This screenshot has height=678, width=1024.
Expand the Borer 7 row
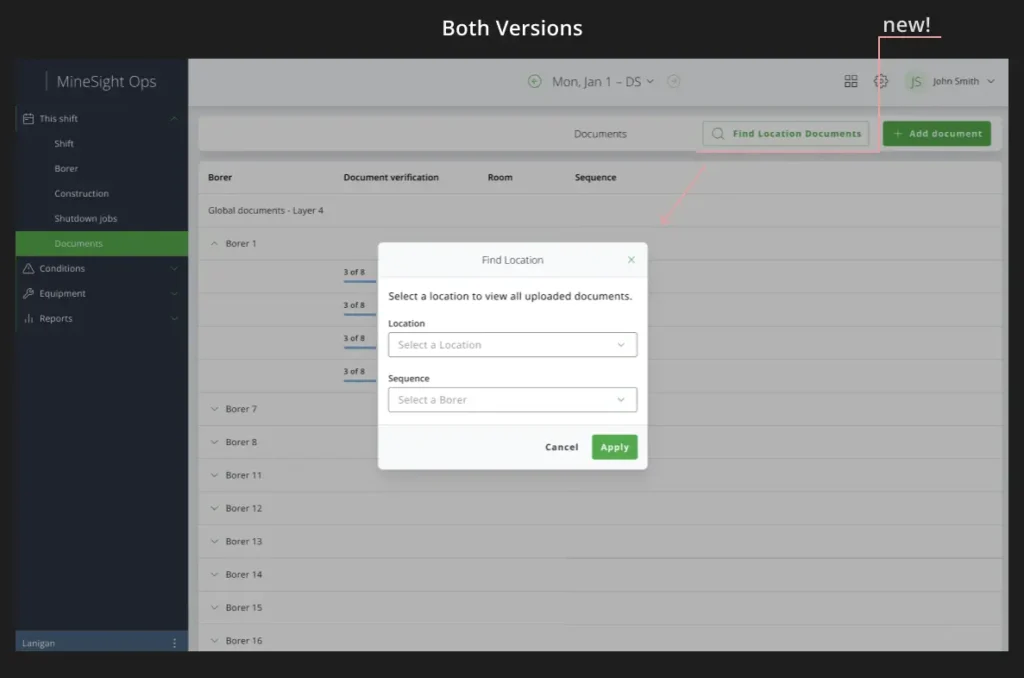214,409
